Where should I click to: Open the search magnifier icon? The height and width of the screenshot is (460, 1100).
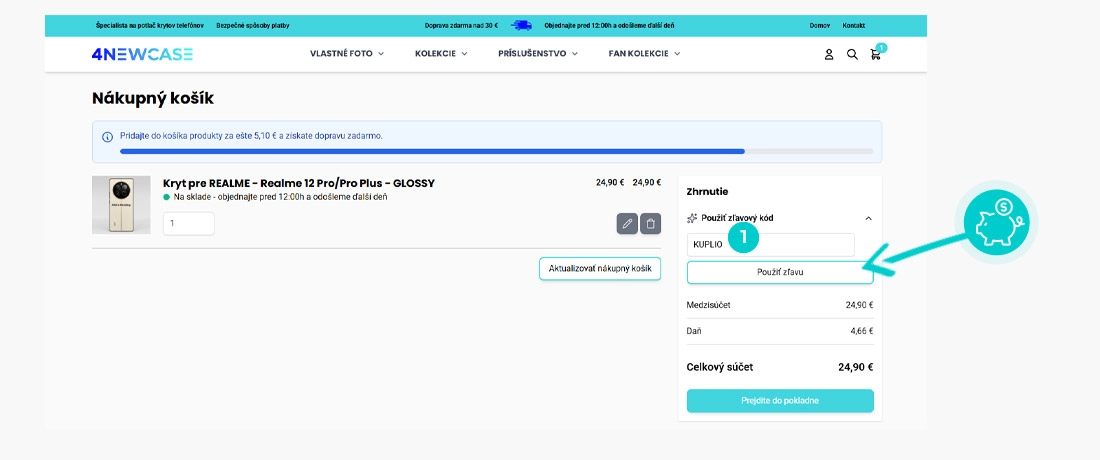click(x=852, y=54)
